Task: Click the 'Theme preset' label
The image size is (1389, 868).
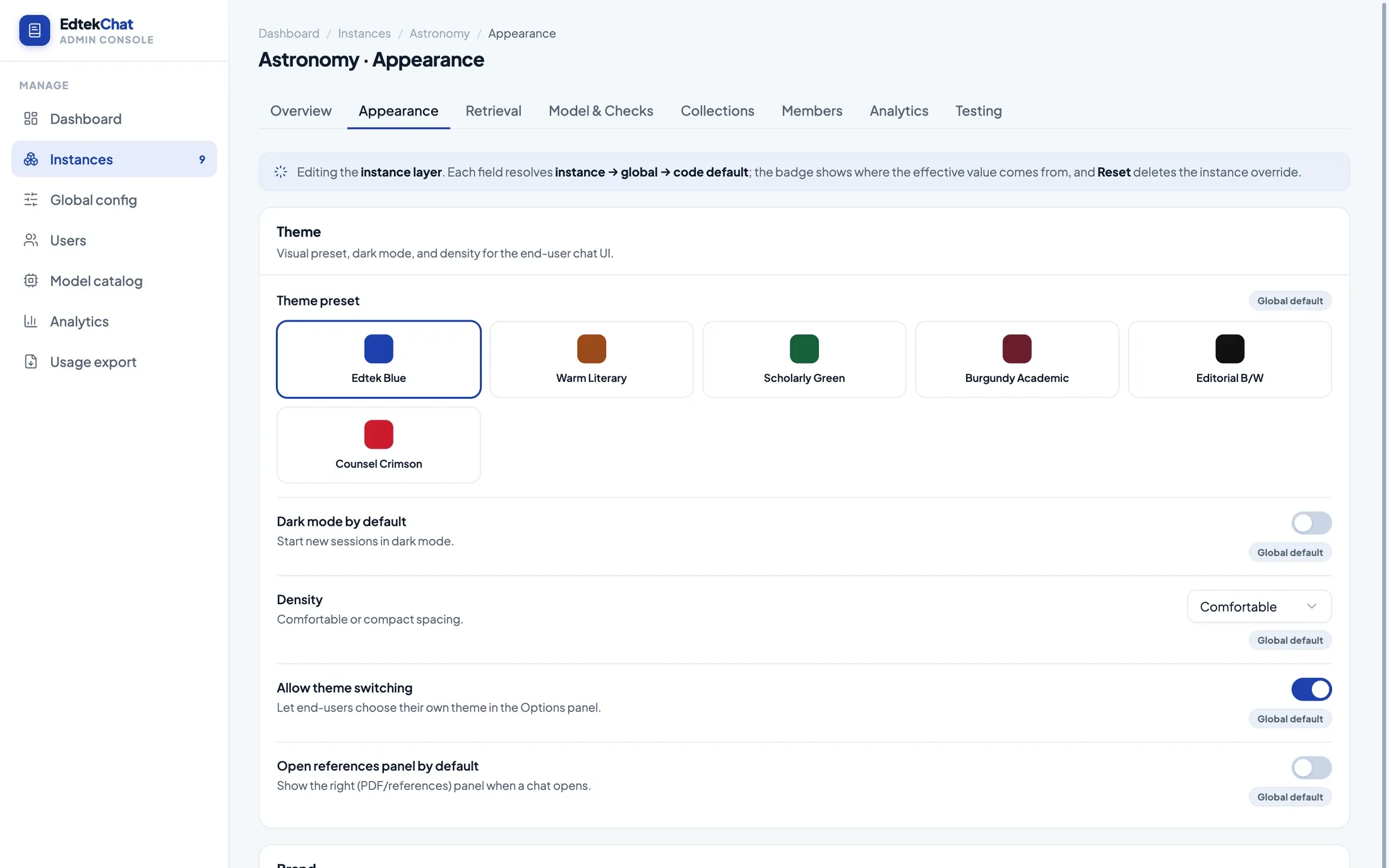Action: click(318, 300)
